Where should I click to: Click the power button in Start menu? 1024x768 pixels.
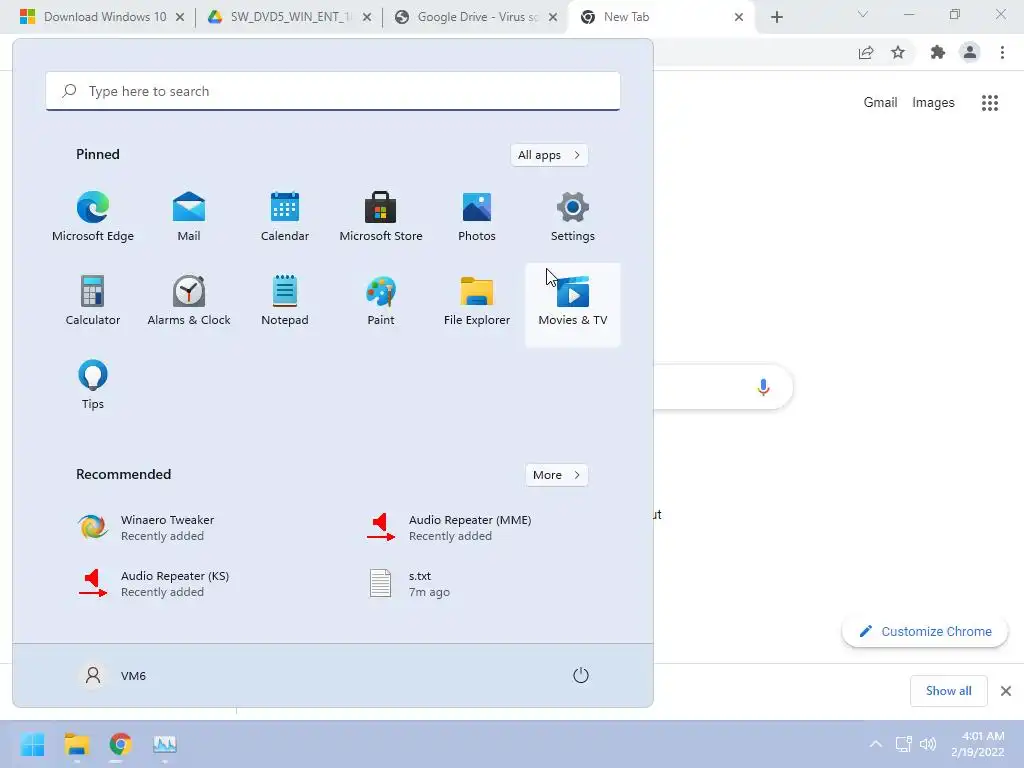pyautogui.click(x=581, y=675)
